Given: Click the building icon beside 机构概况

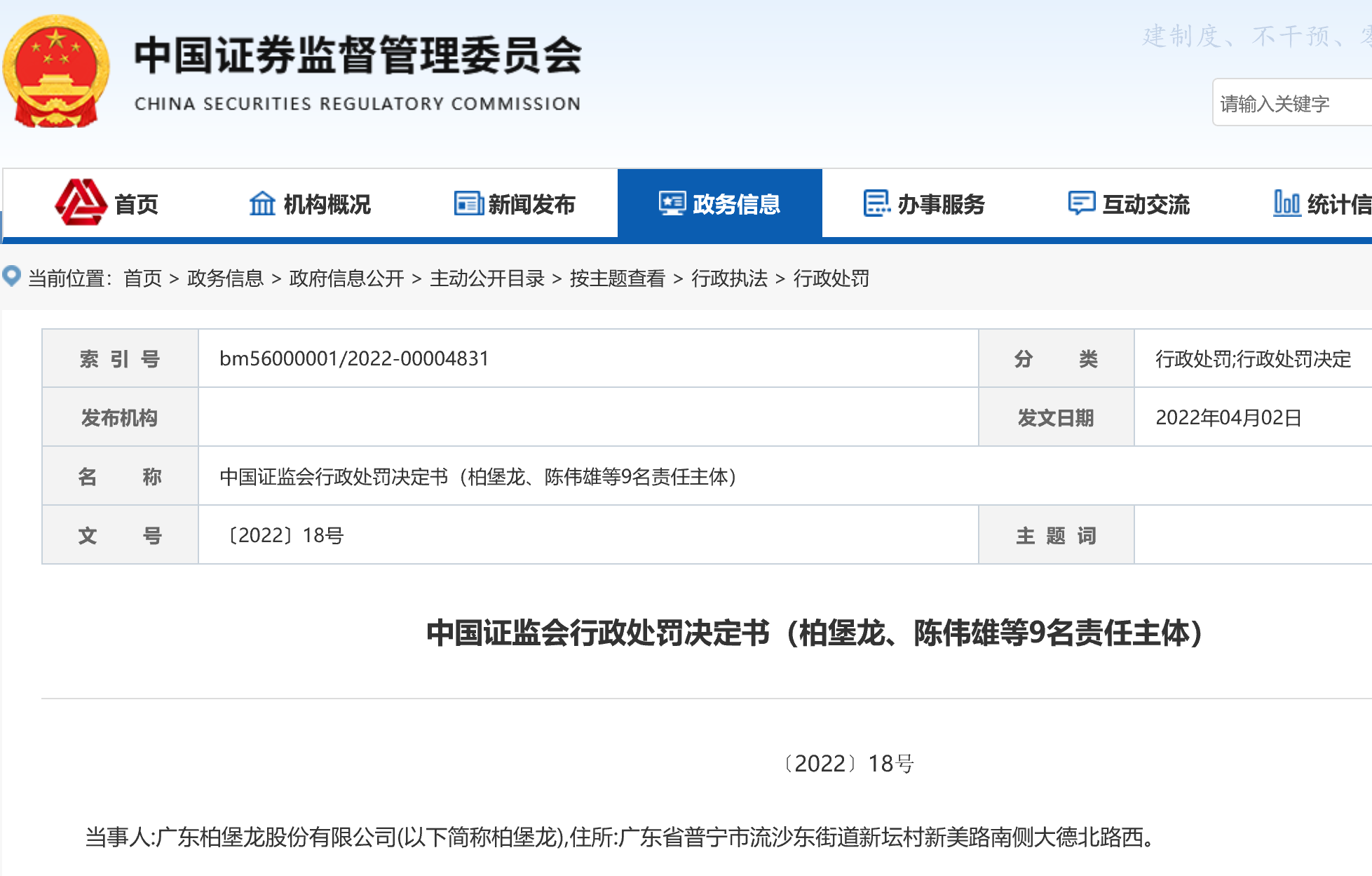Looking at the screenshot, I should point(262,203).
